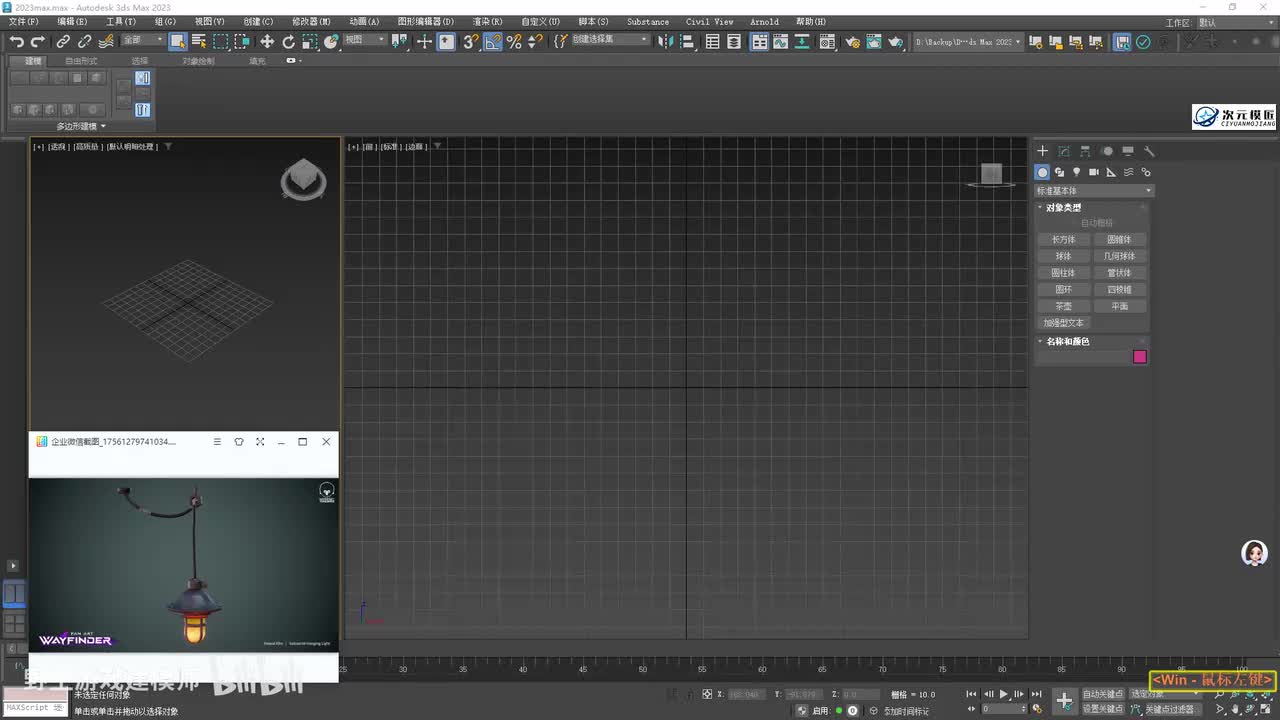Viewport: 1280px width, 720px height.
Task: Click the 茶壶 teapot button
Action: click(1063, 306)
